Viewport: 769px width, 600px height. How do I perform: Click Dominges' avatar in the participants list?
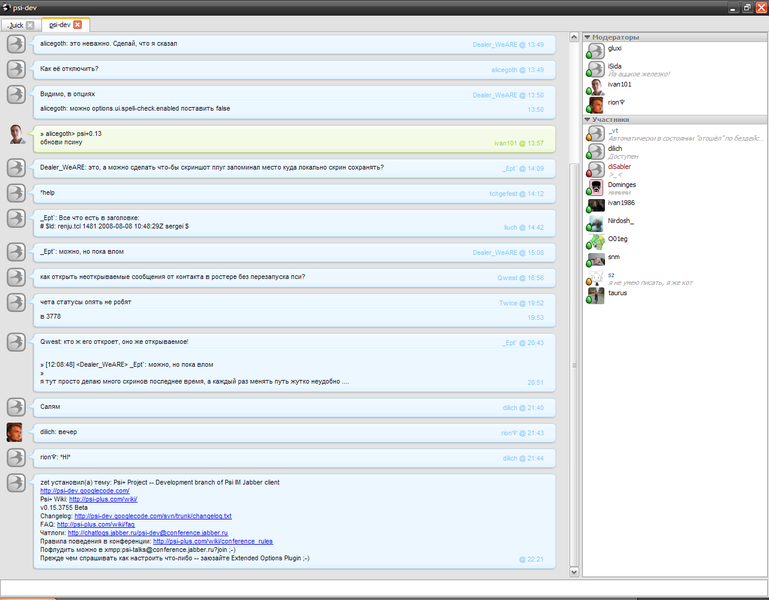coord(595,188)
